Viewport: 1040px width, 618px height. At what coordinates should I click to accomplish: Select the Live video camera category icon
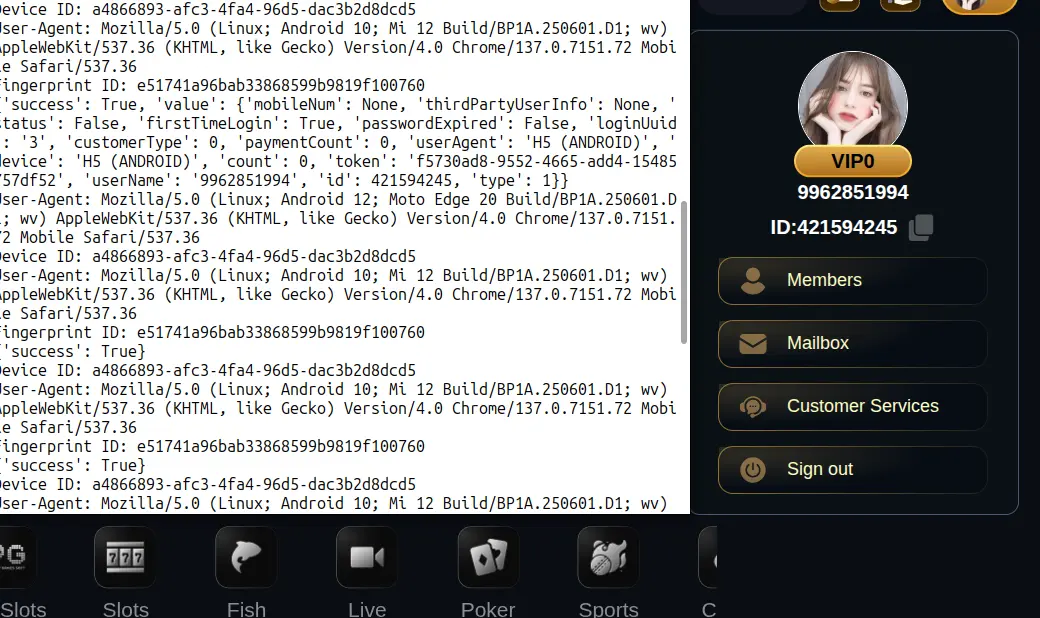(x=367, y=557)
